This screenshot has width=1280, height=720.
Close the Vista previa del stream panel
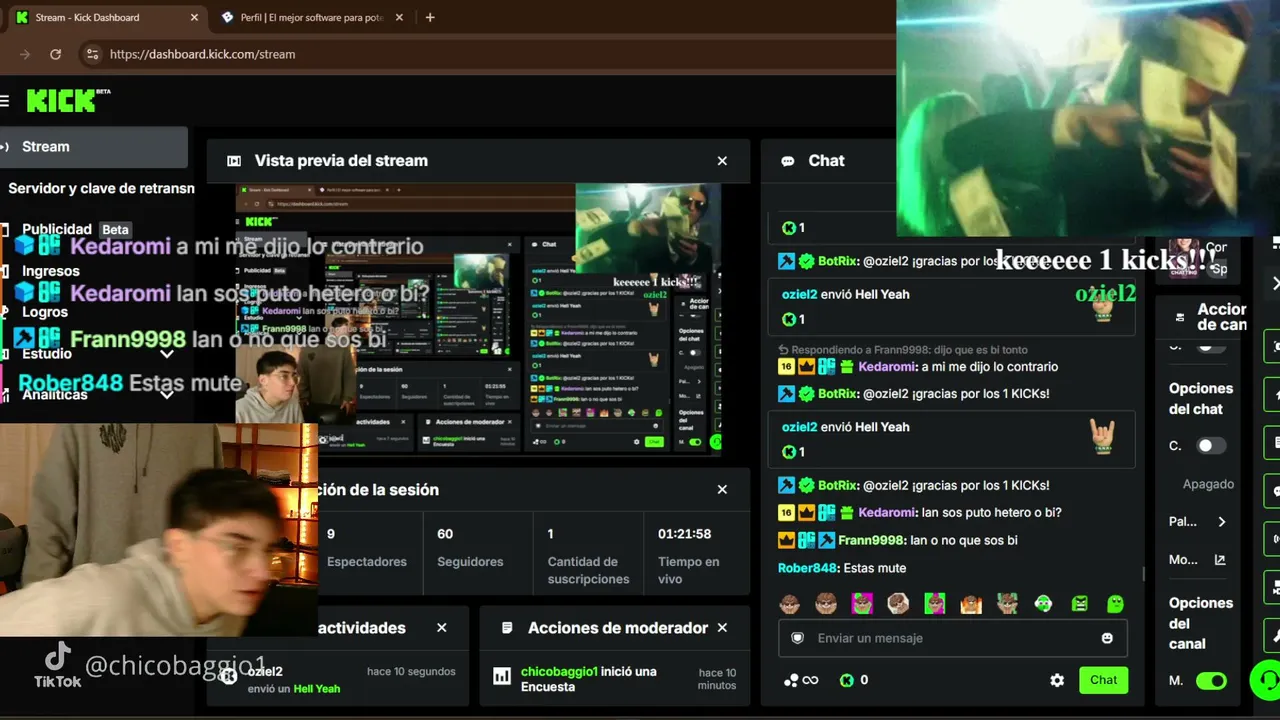pos(722,161)
